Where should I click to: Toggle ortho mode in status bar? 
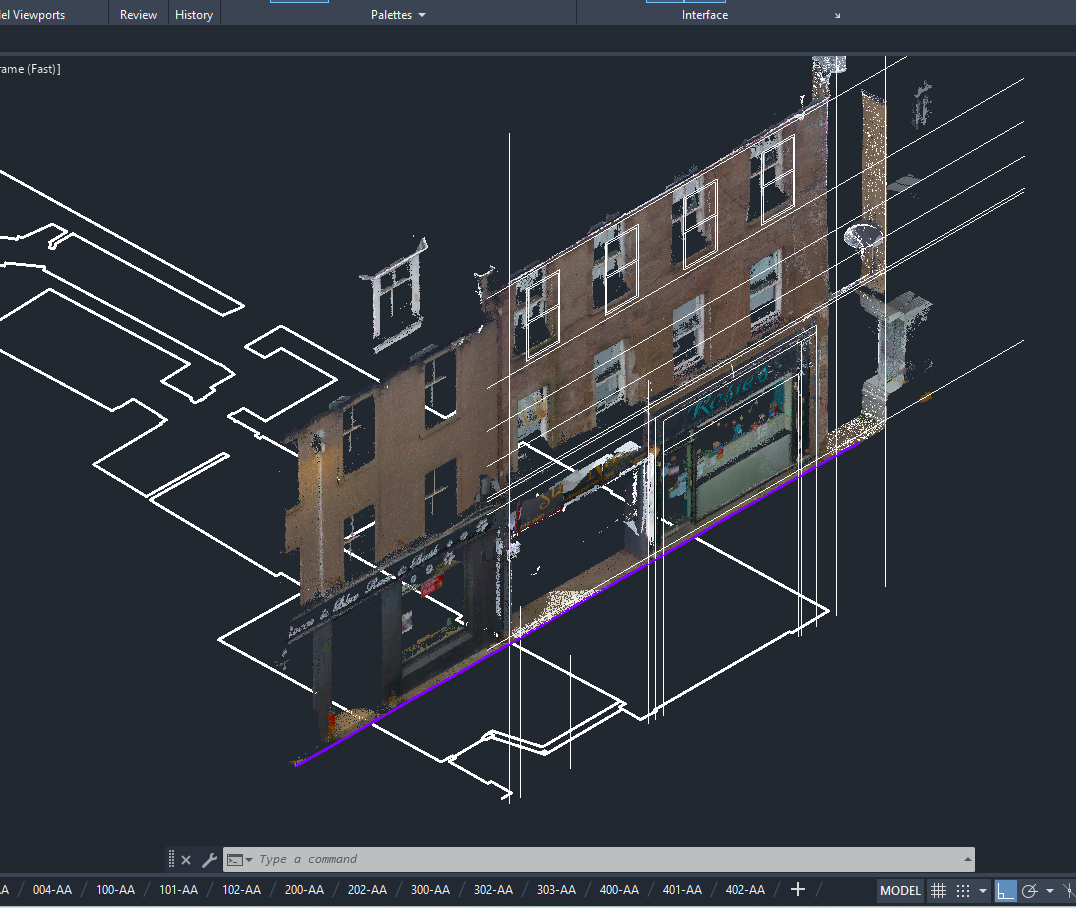coord(1006,890)
